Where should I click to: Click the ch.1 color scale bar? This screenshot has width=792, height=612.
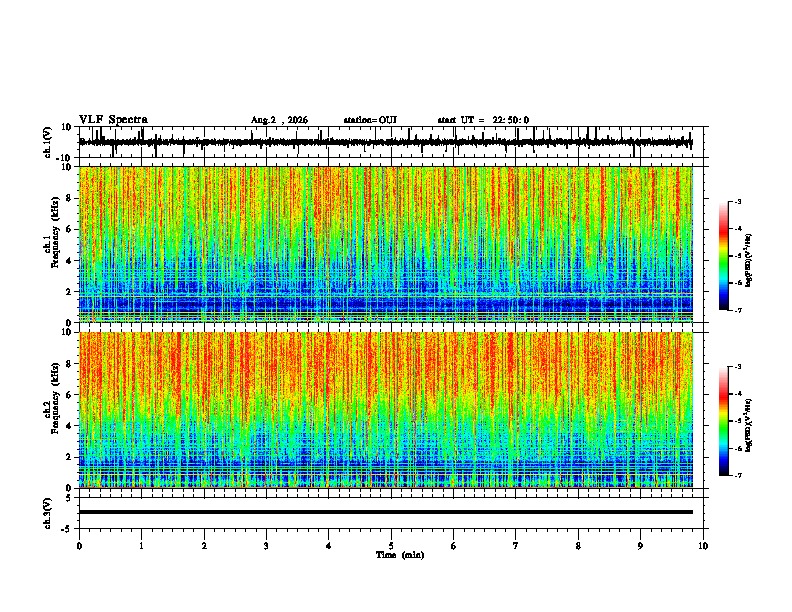tap(724, 256)
